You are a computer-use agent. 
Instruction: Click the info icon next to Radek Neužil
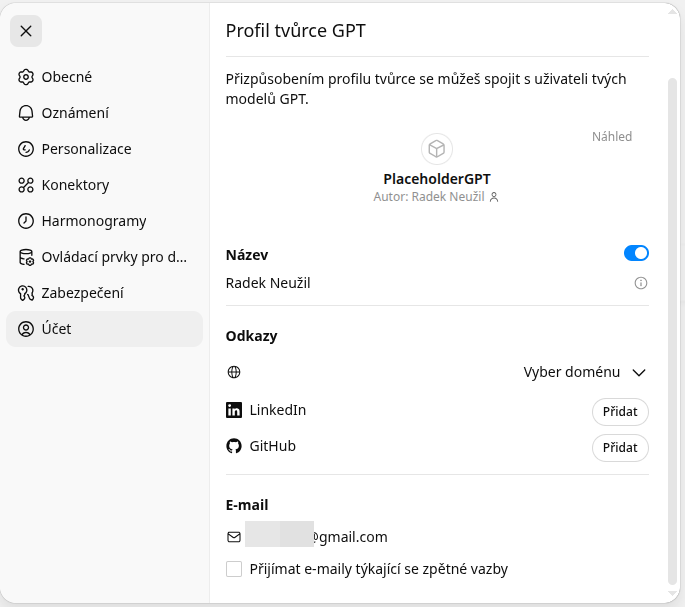click(x=641, y=283)
